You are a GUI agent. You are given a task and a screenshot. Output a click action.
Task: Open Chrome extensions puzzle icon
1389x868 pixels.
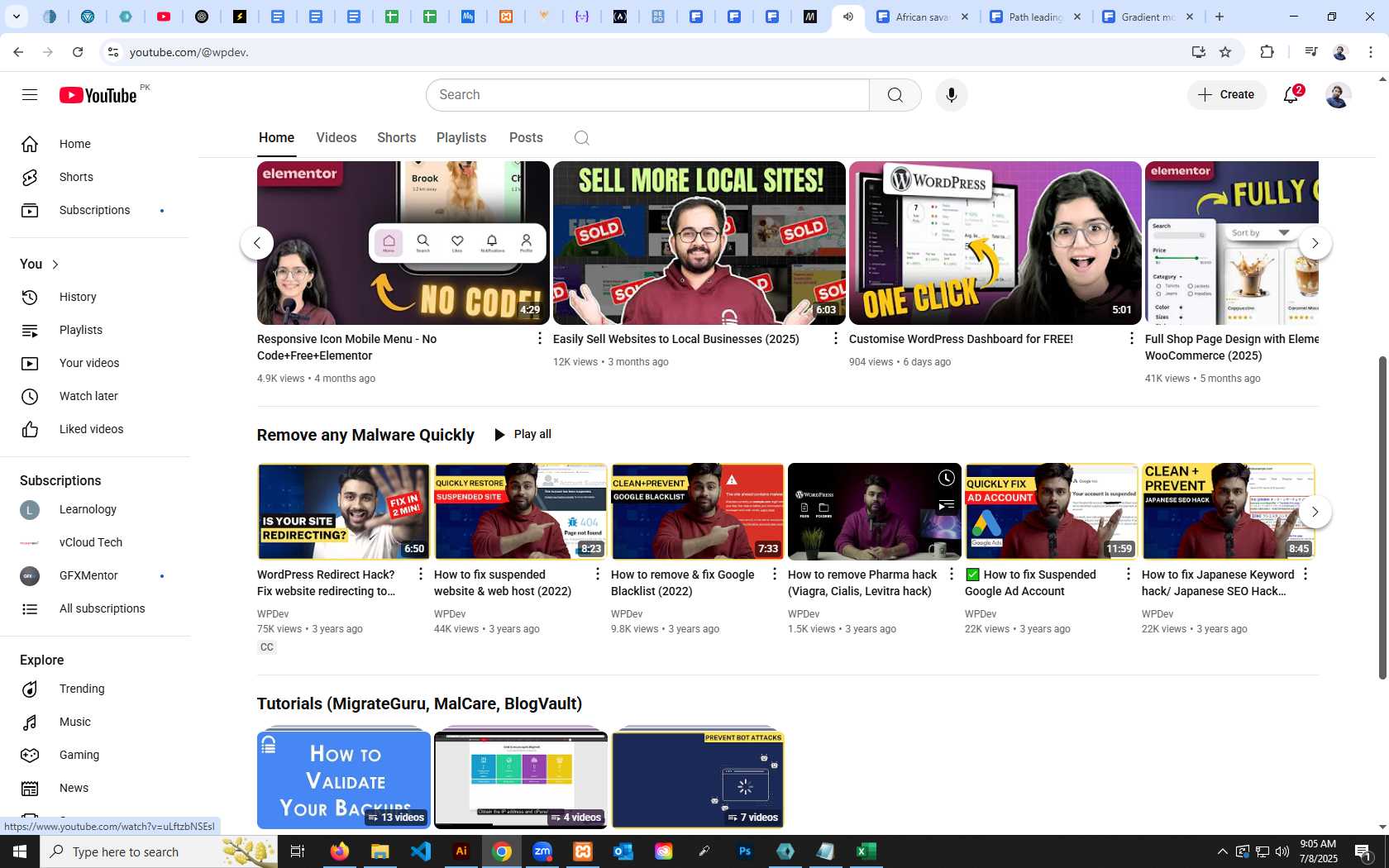tap(1267, 52)
